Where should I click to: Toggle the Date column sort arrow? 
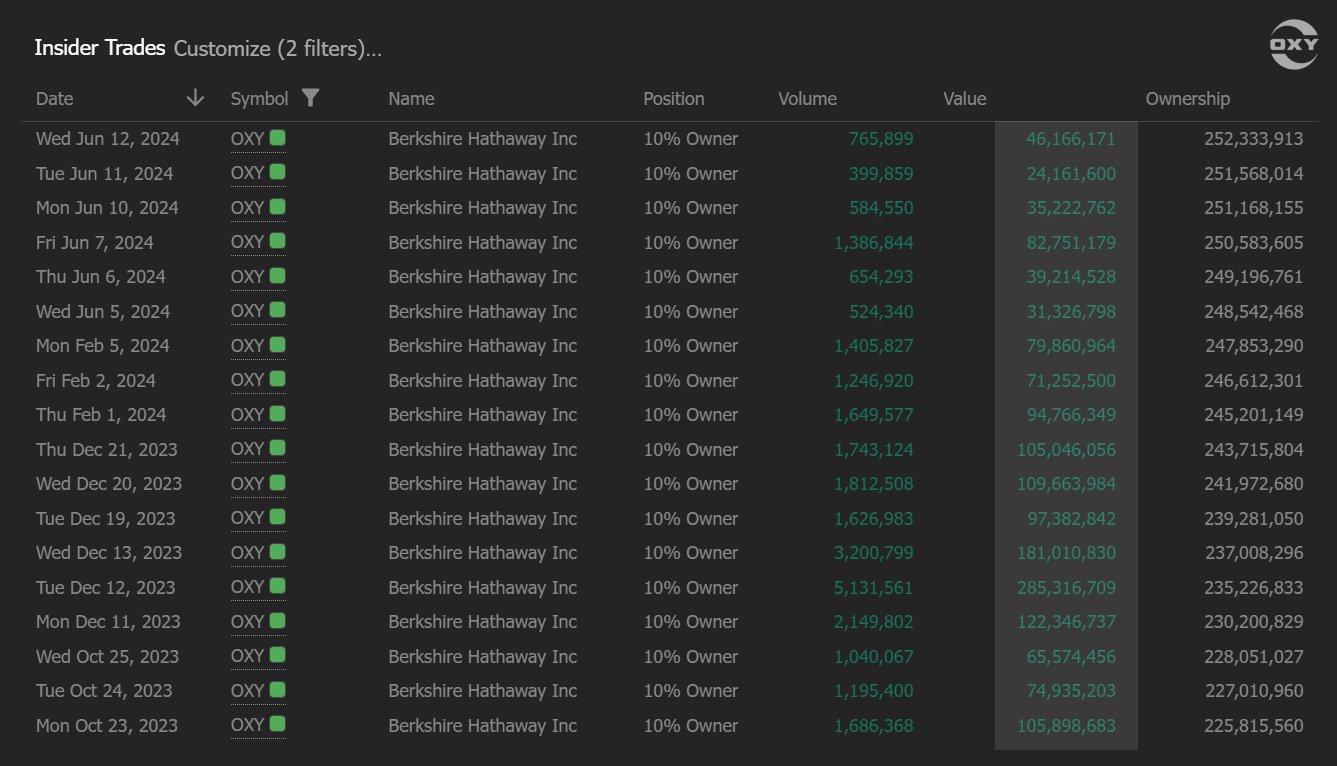[195, 97]
